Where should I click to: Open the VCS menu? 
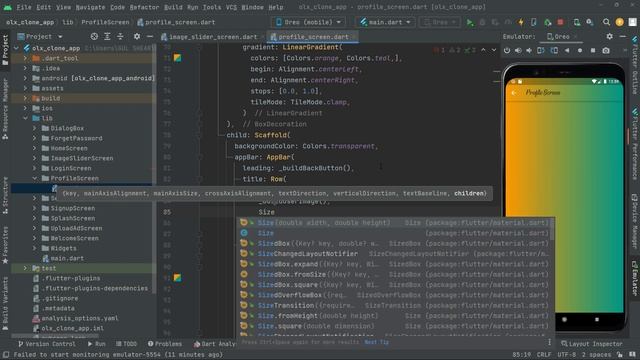[231, 7]
